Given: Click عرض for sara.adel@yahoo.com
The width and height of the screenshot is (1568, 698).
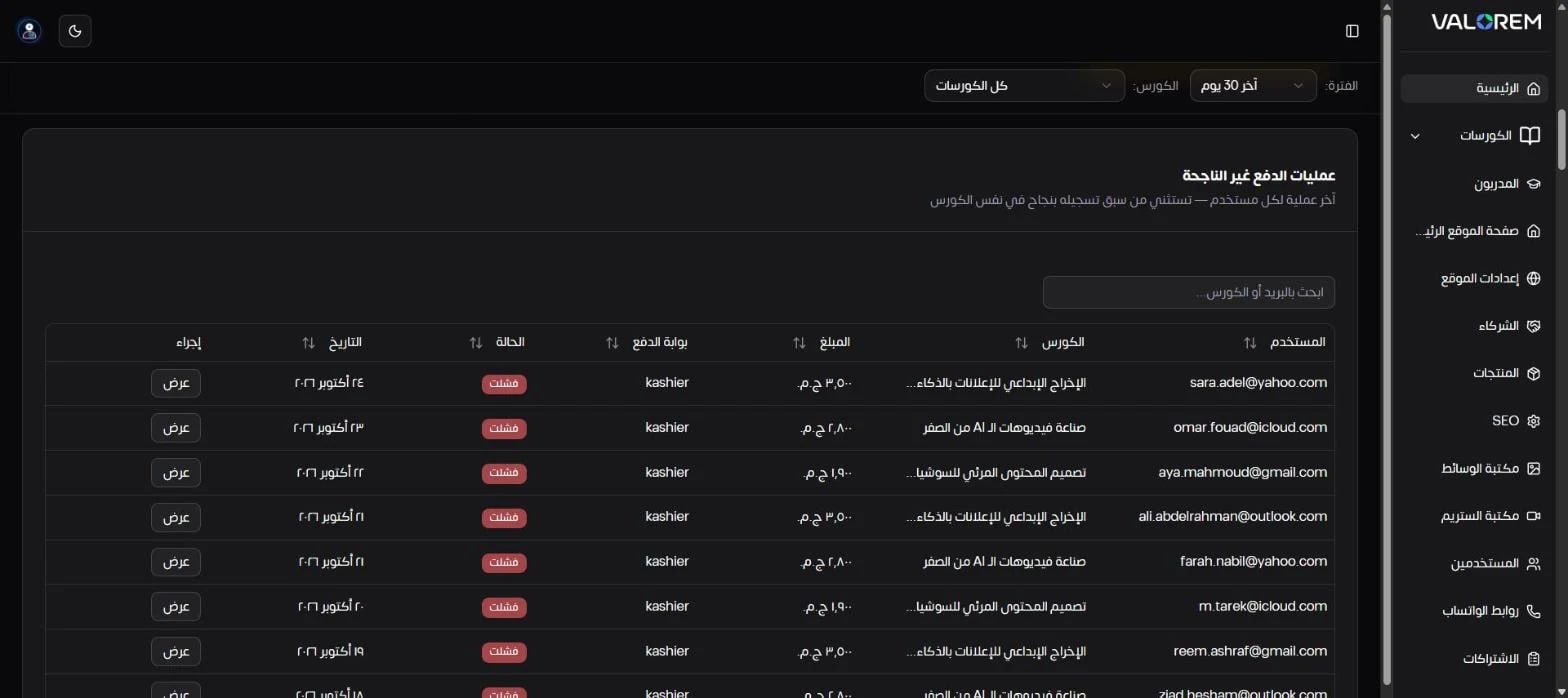Looking at the screenshot, I should pyautogui.click(x=176, y=383).
